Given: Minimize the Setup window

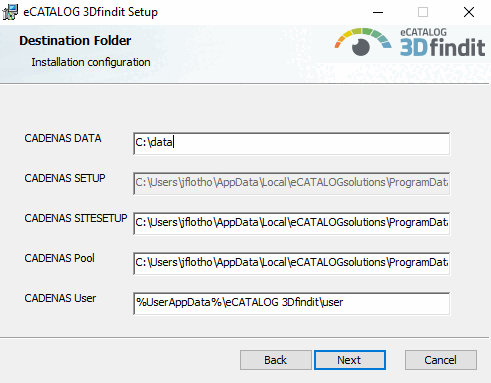Looking at the screenshot, I should pos(378,12).
